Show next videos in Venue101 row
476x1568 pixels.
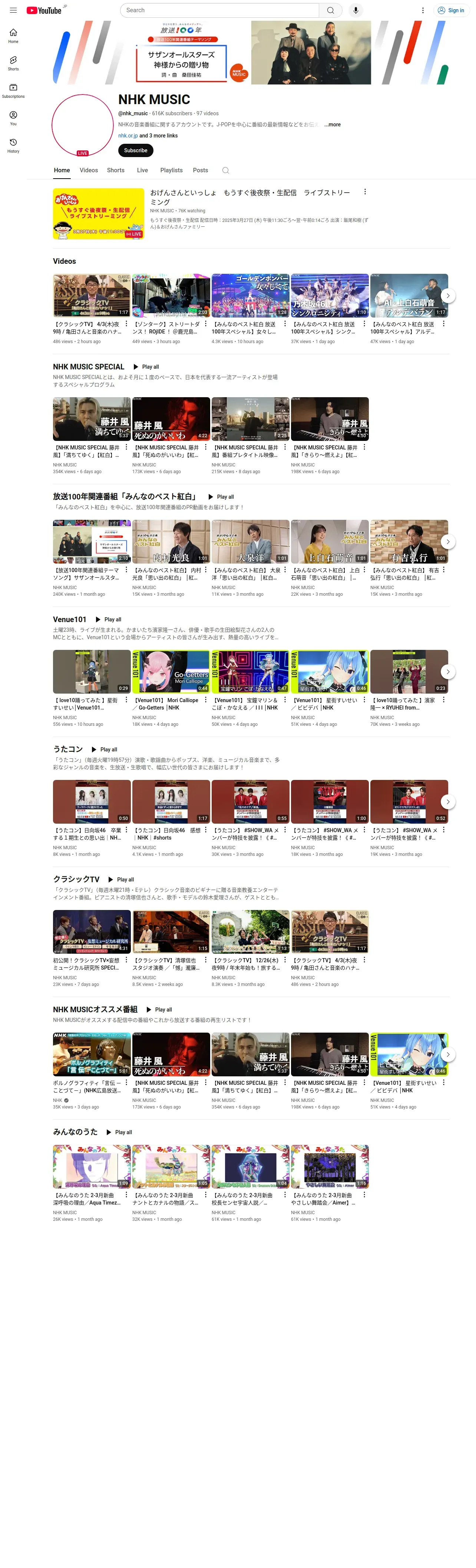point(448,671)
